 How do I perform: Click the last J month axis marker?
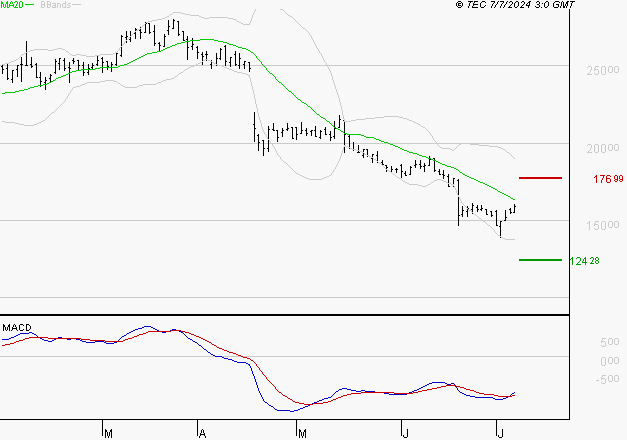point(500,433)
